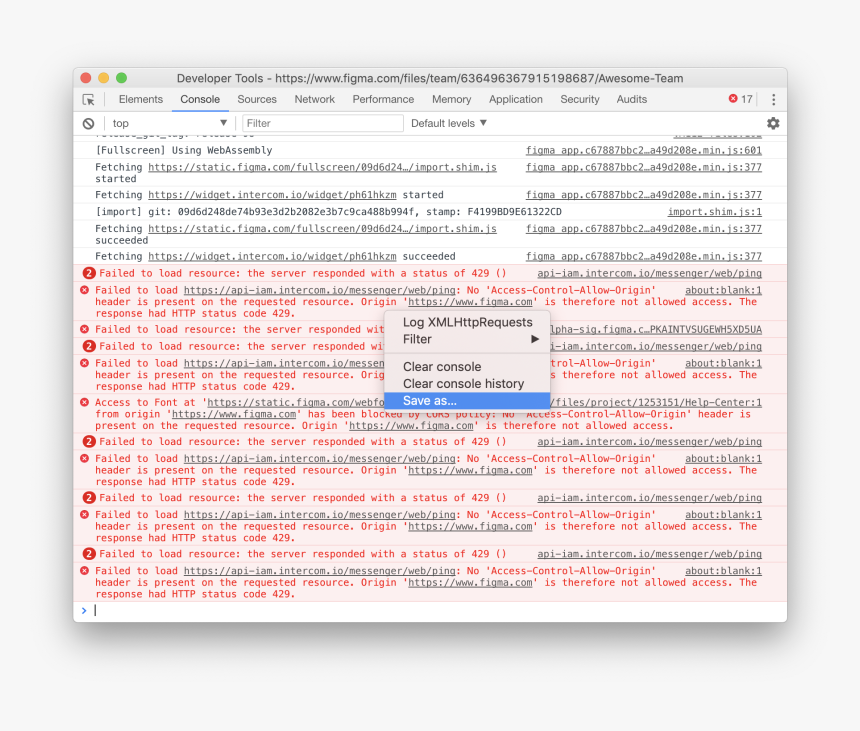Select Clear console history menu item
The image size is (860, 731).
coord(467,384)
